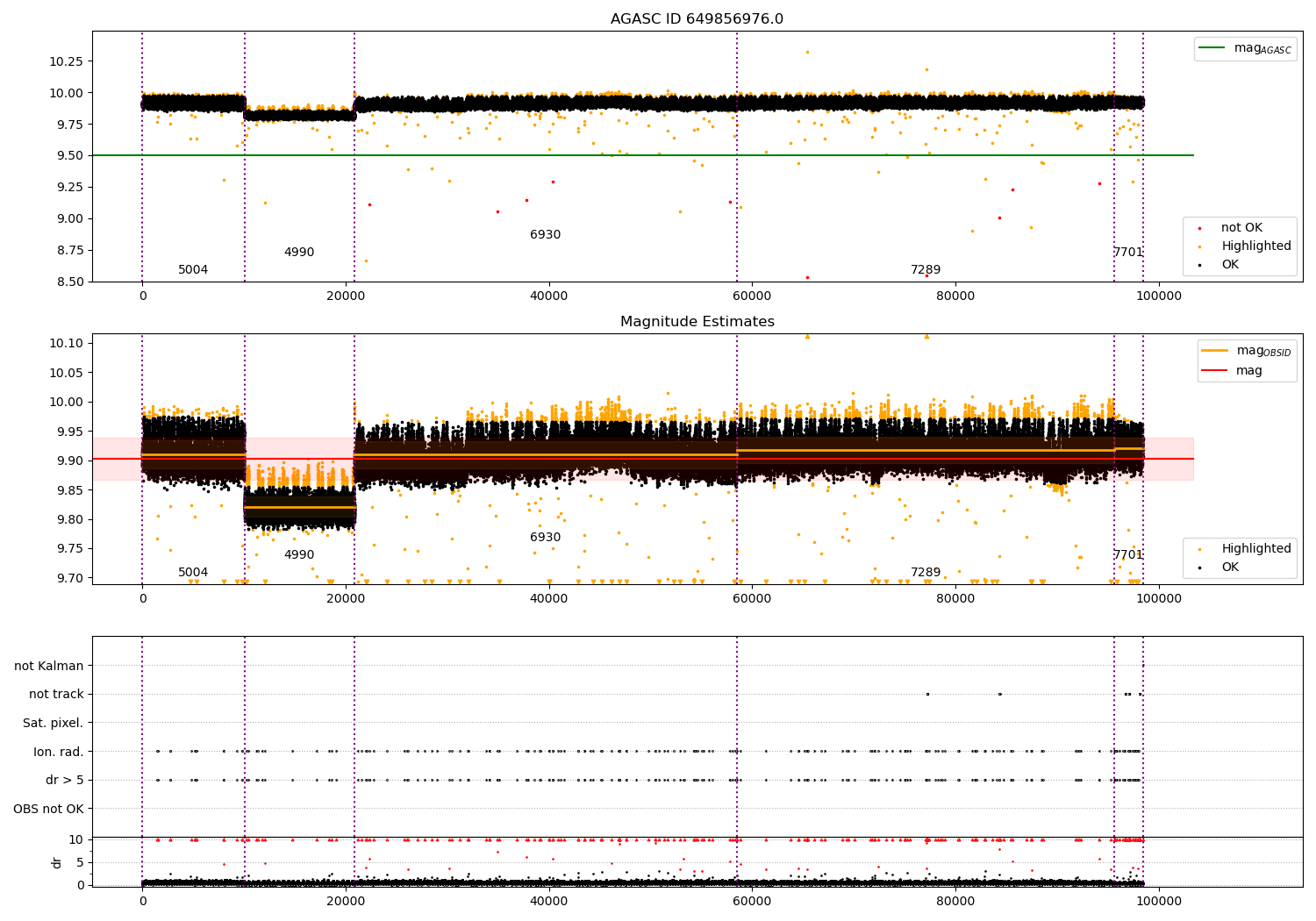Click the 40000 x-axis tick under the bottom plot
The width and height of the screenshot is (1316, 921).
click(x=548, y=900)
